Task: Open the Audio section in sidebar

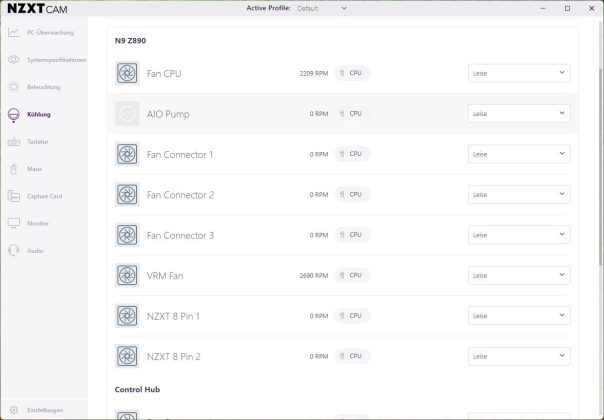Action: click(34, 250)
